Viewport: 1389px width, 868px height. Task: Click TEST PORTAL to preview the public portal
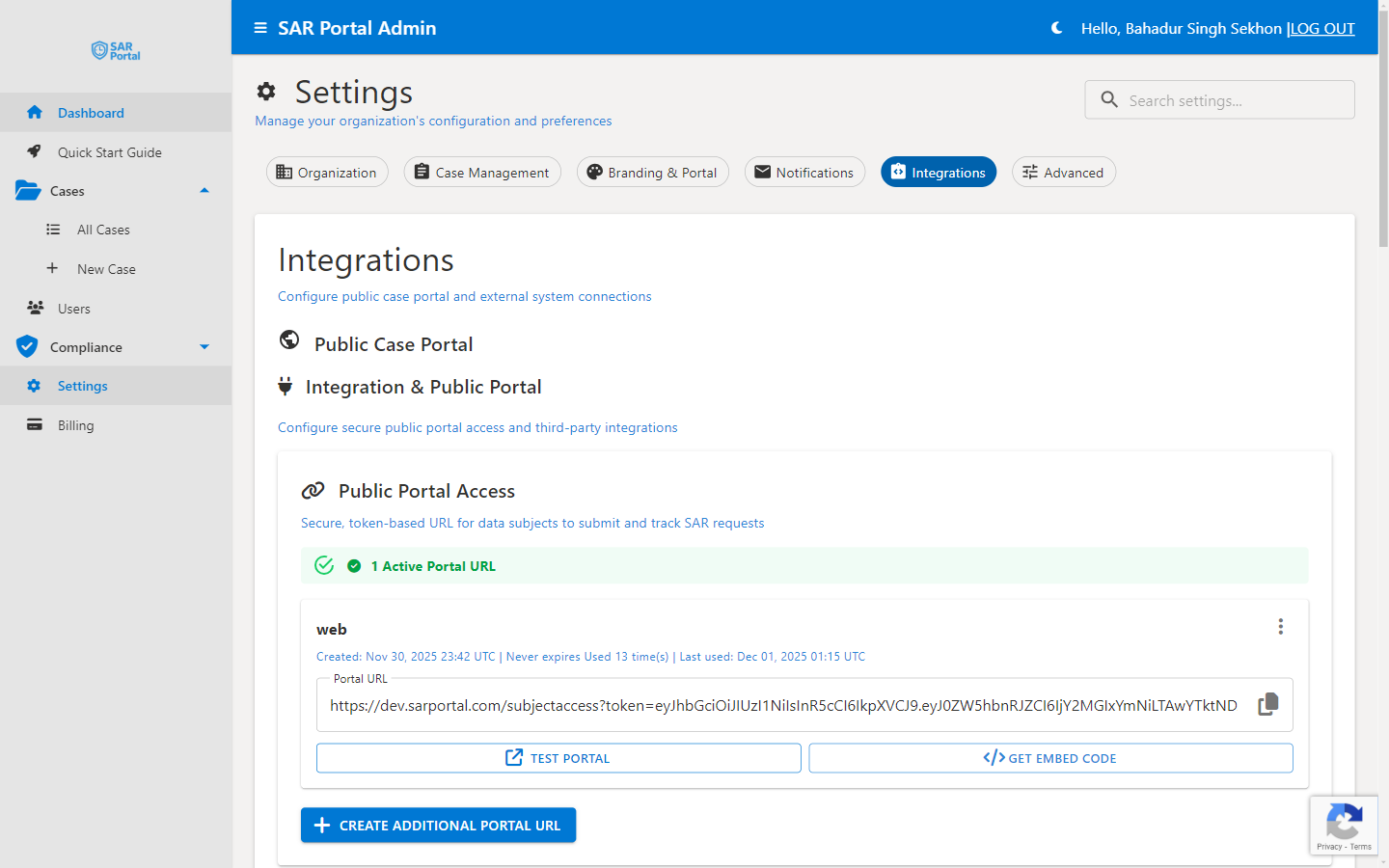[x=558, y=758]
